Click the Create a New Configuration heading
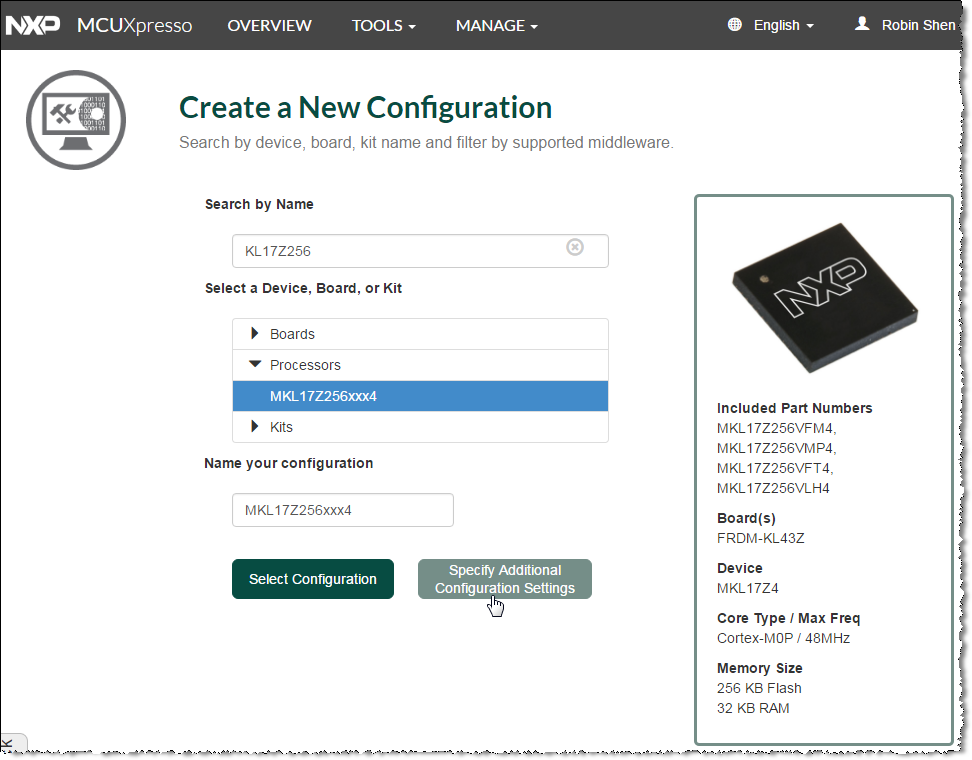Image resolution: width=972 pixels, height=760 pixels. point(365,108)
